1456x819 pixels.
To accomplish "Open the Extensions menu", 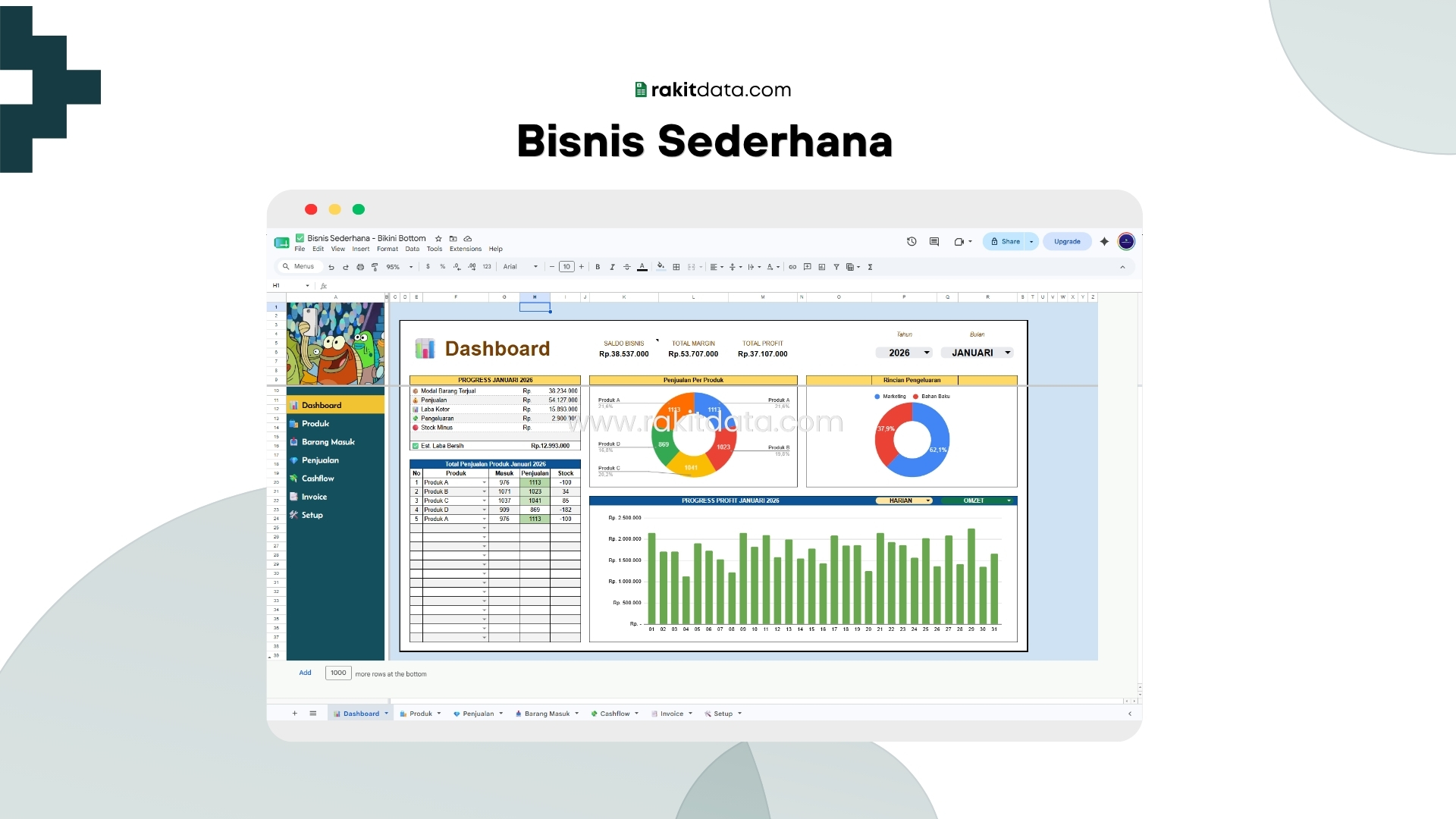I will (466, 249).
